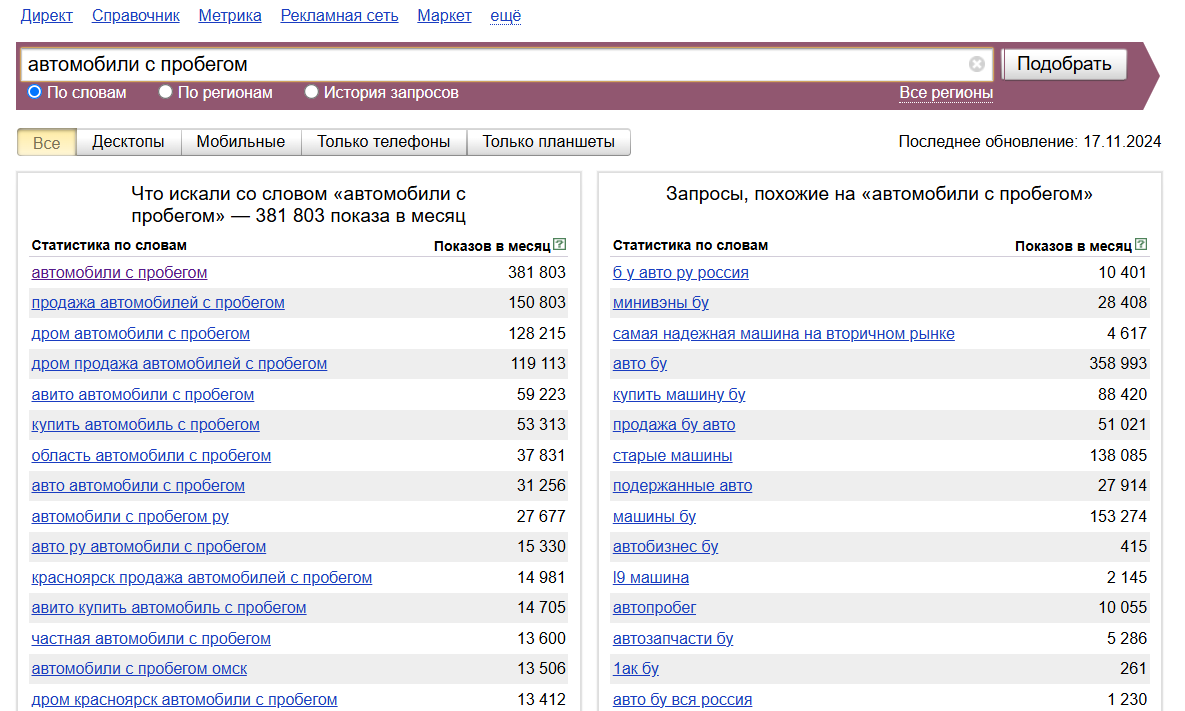Open the 'Метрика' top link
The height and width of the screenshot is (711, 1185).
[x=230, y=15]
